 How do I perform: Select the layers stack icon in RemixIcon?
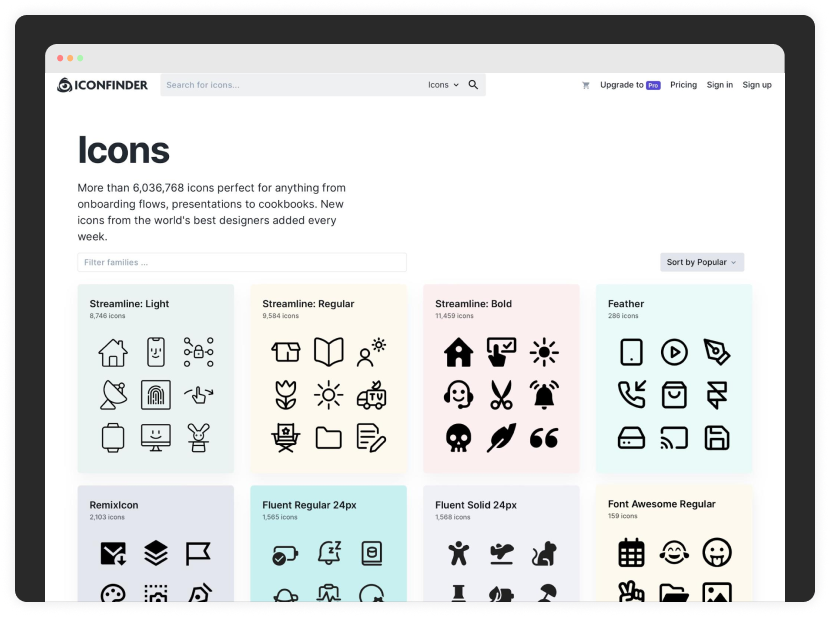pos(156,554)
